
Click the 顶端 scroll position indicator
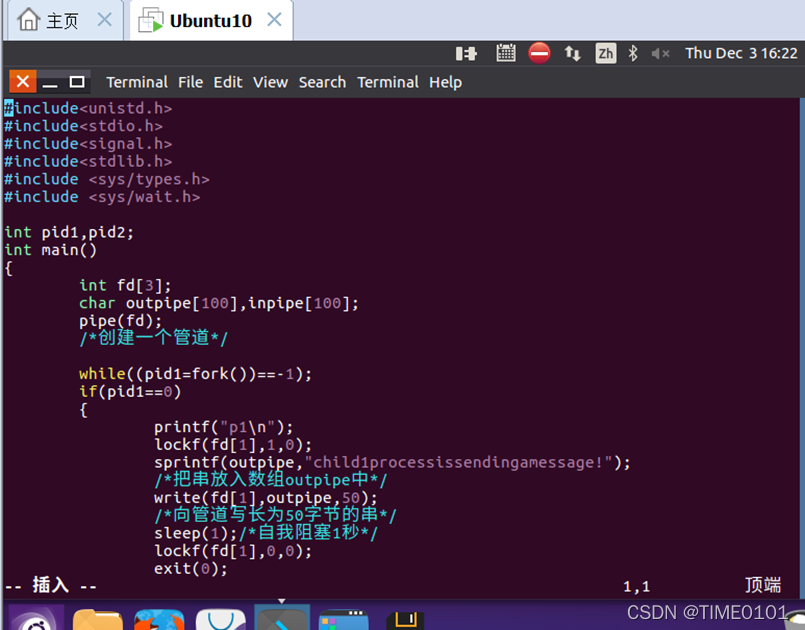[763, 585]
